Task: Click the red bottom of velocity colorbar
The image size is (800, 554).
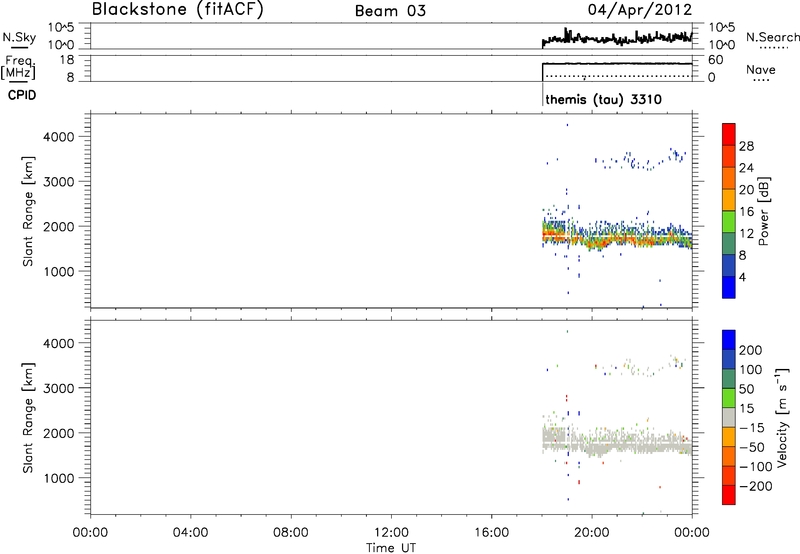Action: (729, 495)
